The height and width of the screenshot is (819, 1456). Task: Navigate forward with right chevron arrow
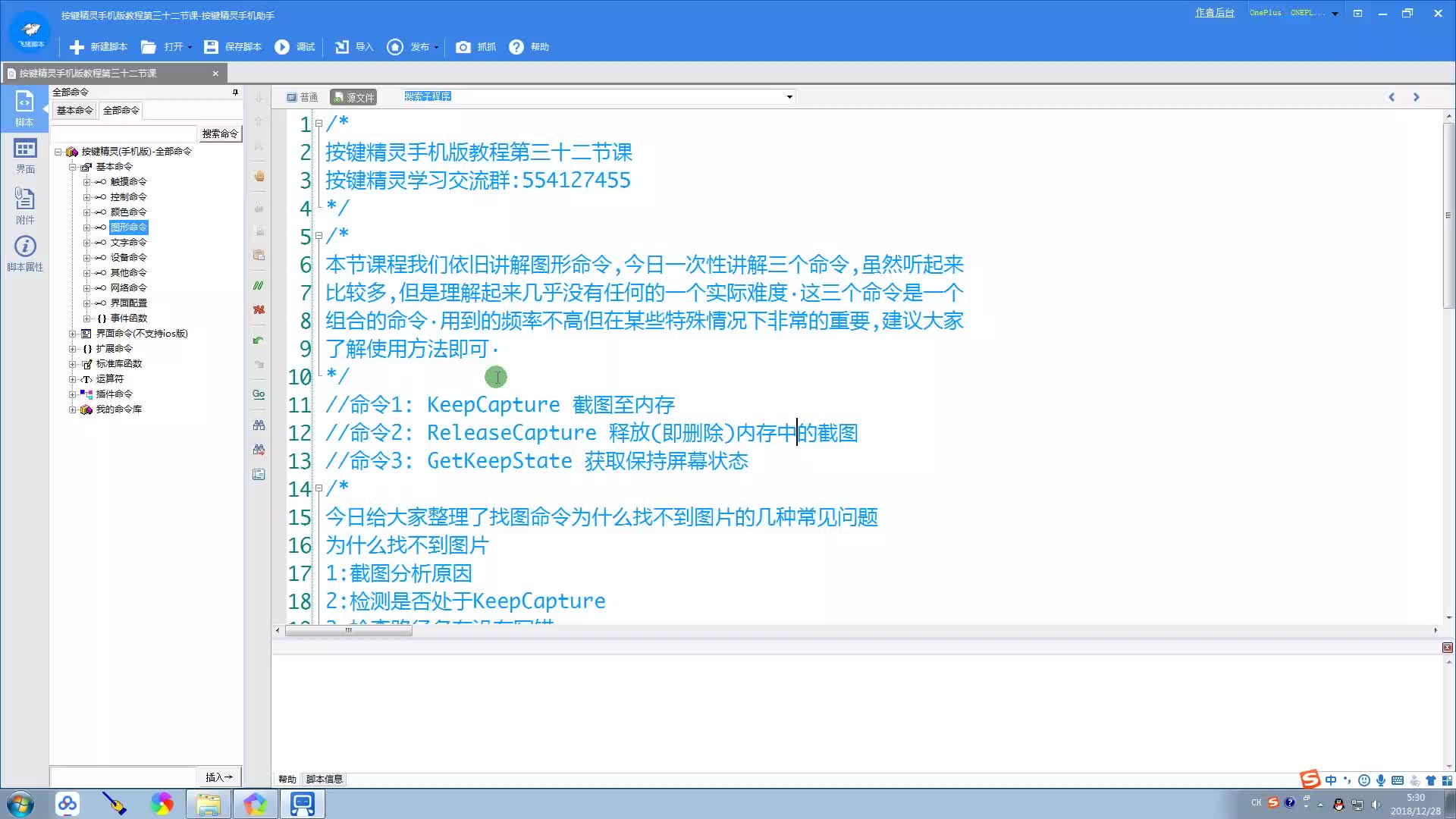click(x=1416, y=97)
